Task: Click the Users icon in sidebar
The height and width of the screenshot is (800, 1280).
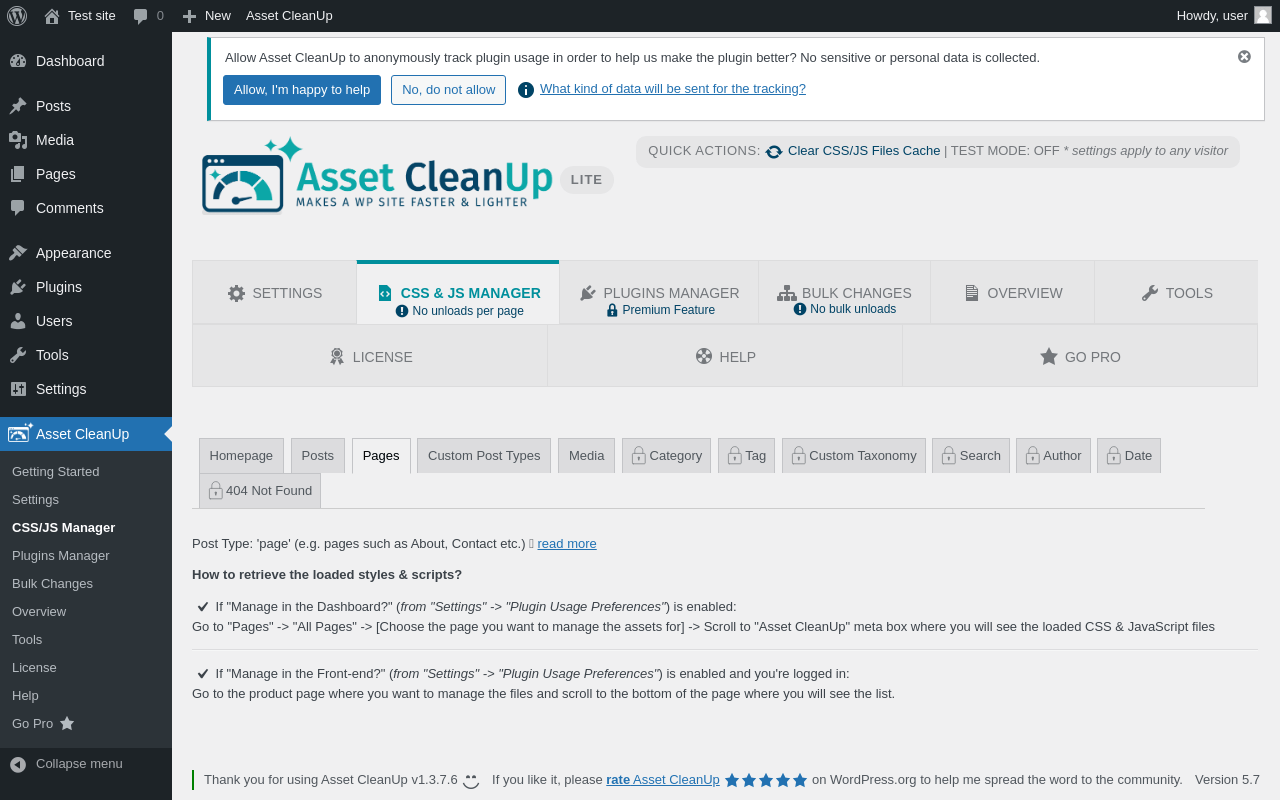Action: coord(18,321)
